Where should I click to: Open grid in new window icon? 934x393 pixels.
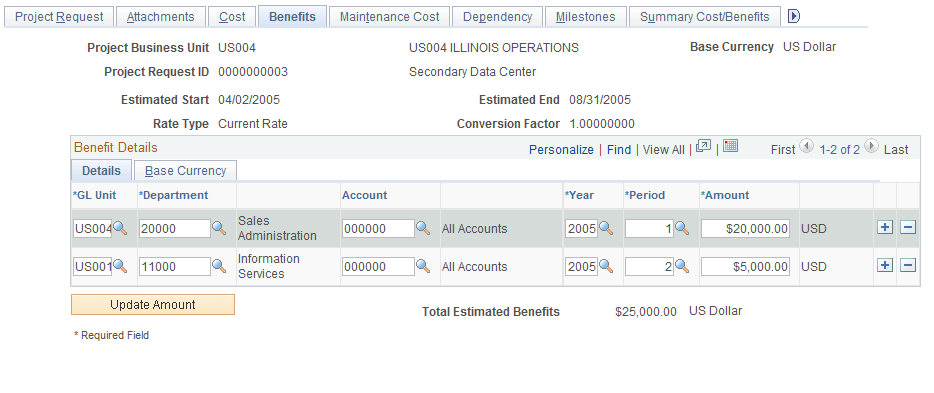pos(703,146)
